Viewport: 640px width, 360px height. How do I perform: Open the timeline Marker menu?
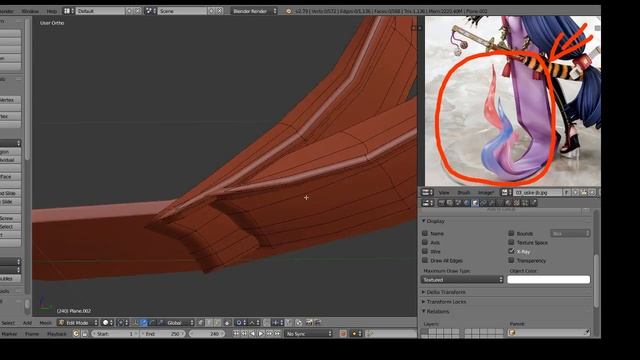coord(9,334)
